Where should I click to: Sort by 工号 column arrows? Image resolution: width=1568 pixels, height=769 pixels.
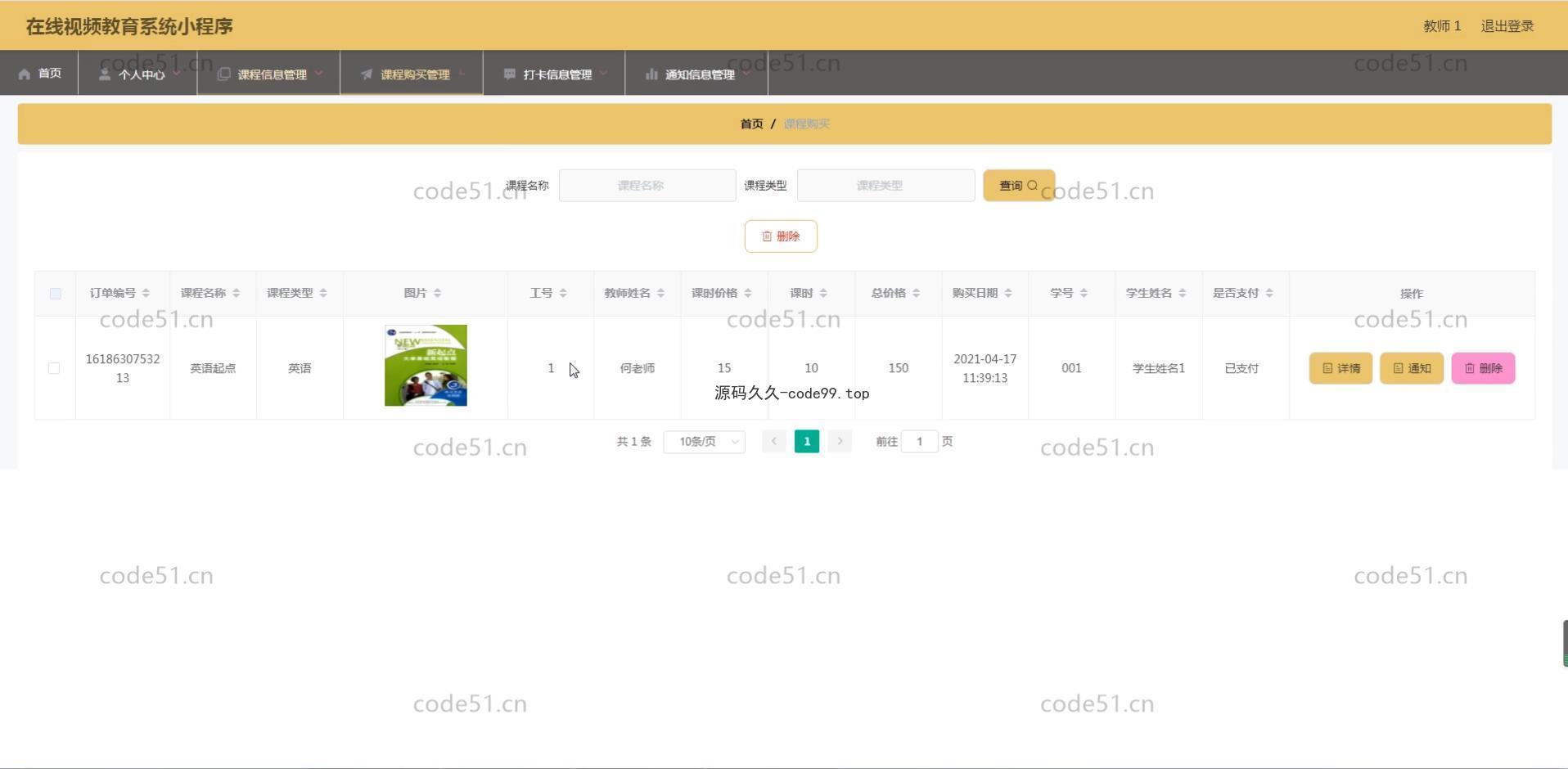(563, 293)
